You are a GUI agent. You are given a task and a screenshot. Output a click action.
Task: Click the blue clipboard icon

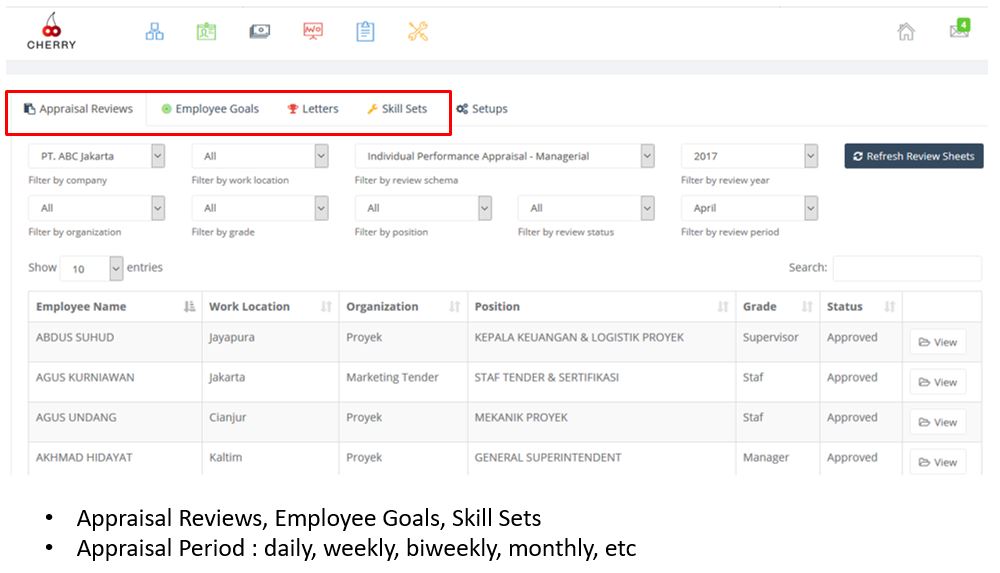click(x=365, y=32)
